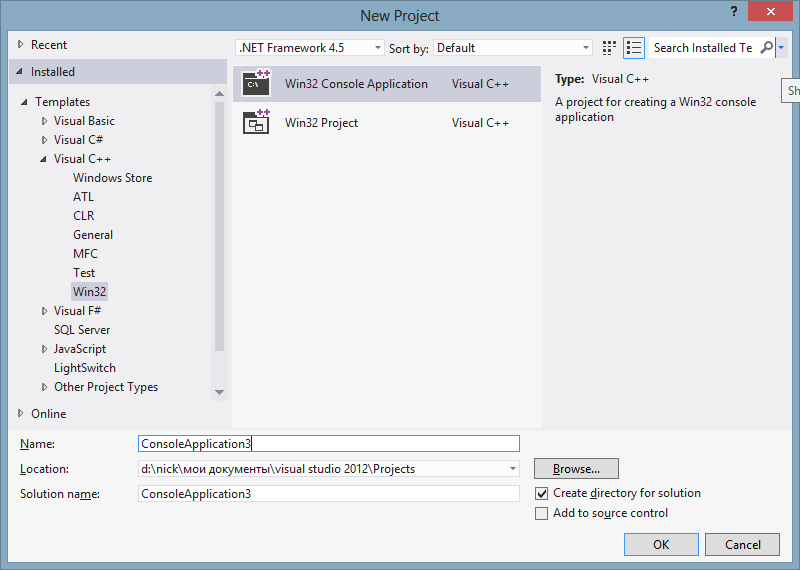The width and height of the screenshot is (800, 570).
Task: Click the scroll down arrow in template tree
Action: tap(219, 392)
